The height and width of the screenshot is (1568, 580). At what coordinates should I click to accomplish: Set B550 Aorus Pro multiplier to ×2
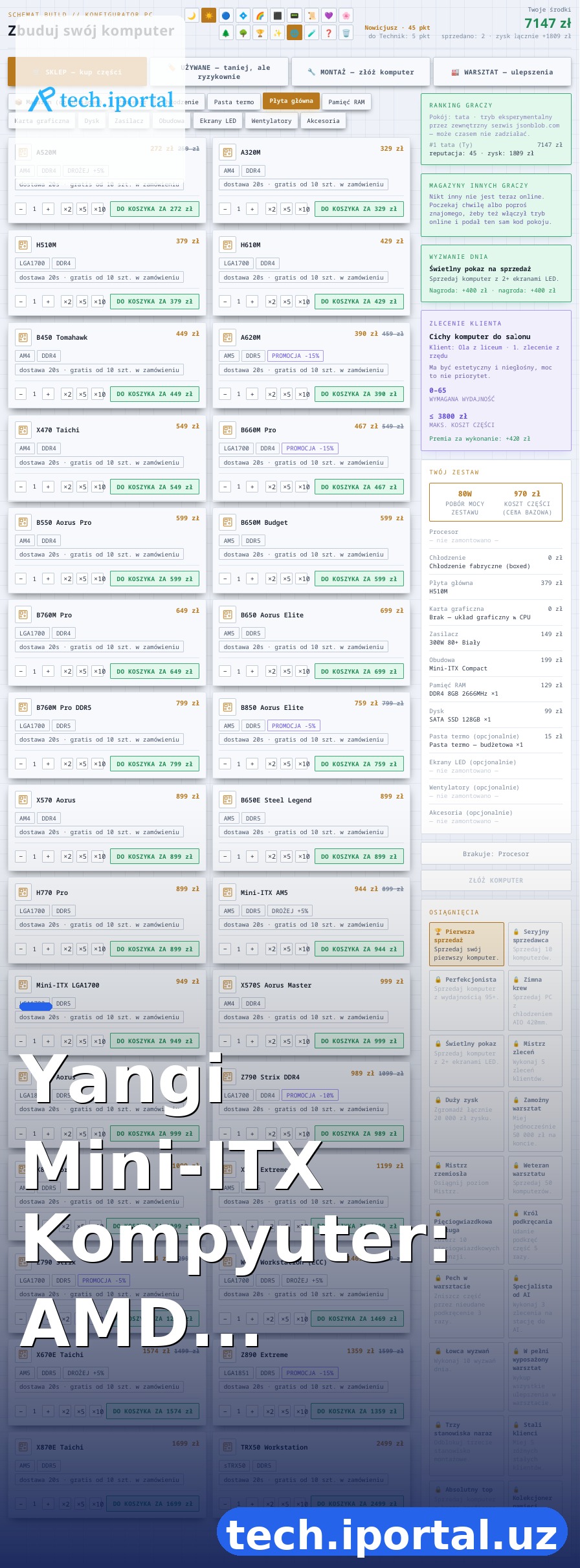coord(67,579)
